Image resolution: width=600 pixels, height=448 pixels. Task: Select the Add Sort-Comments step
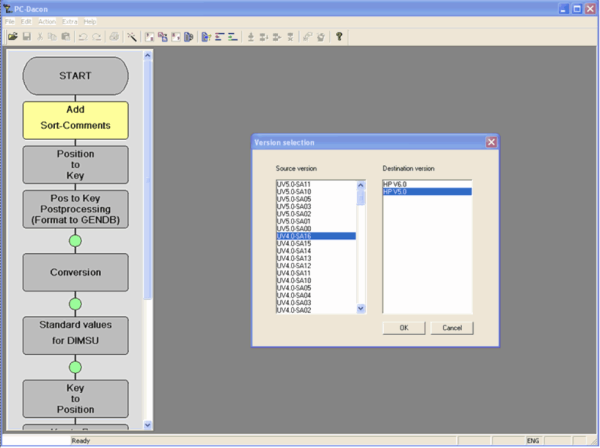tap(75, 120)
